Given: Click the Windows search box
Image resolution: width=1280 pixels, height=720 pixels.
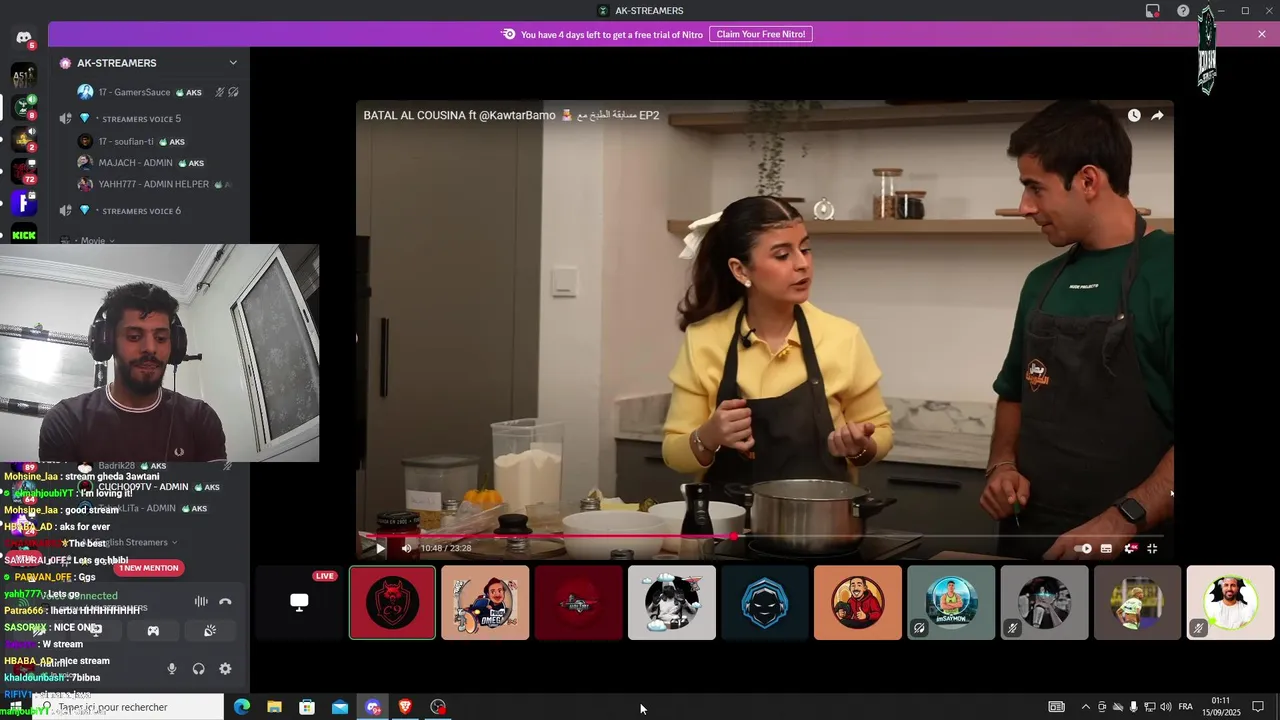Looking at the screenshot, I should (129, 707).
